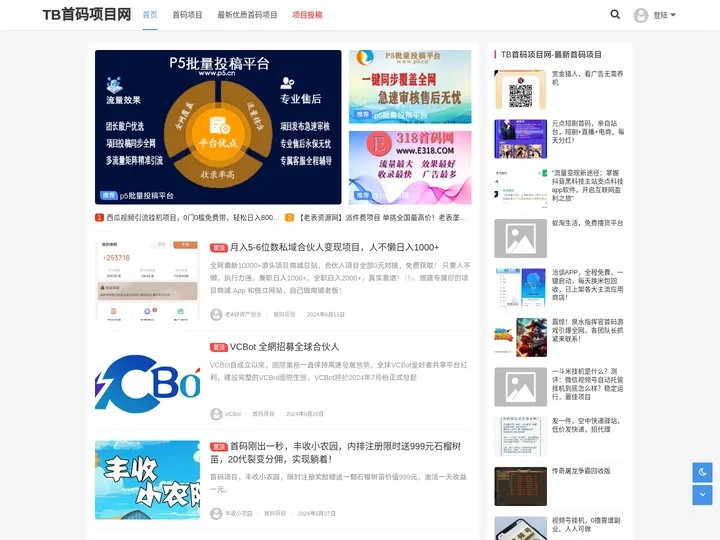Click thumbnail for 洽谈APP
Screen dimensions: 720x540
point(520,288)
